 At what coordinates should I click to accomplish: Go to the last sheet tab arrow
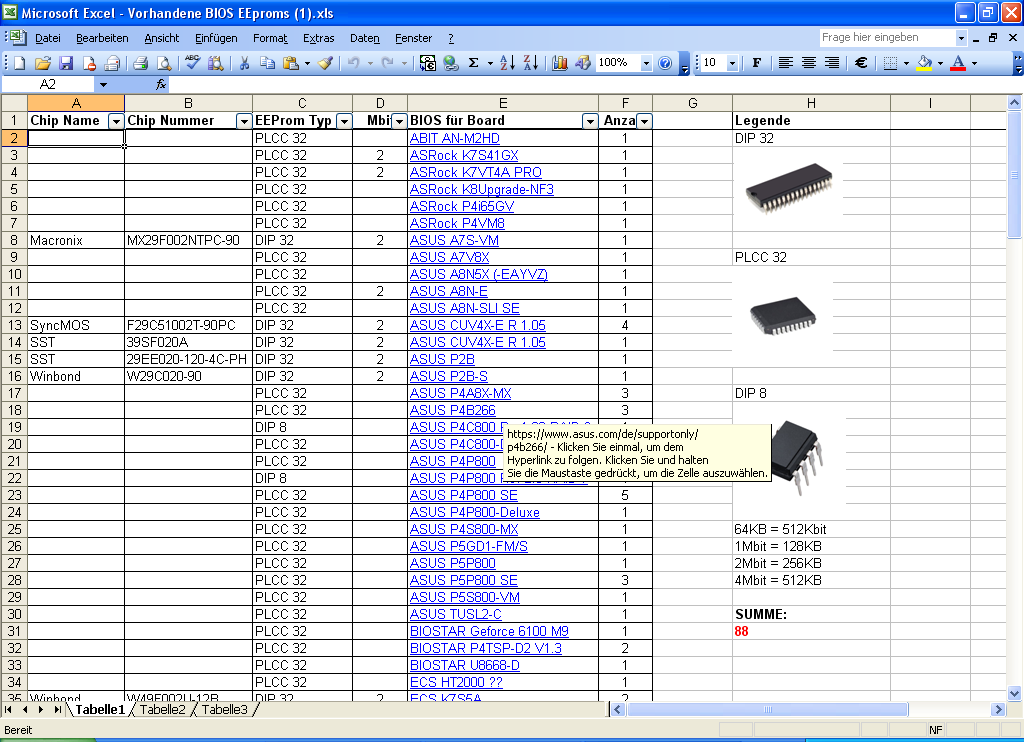[57, 709]
